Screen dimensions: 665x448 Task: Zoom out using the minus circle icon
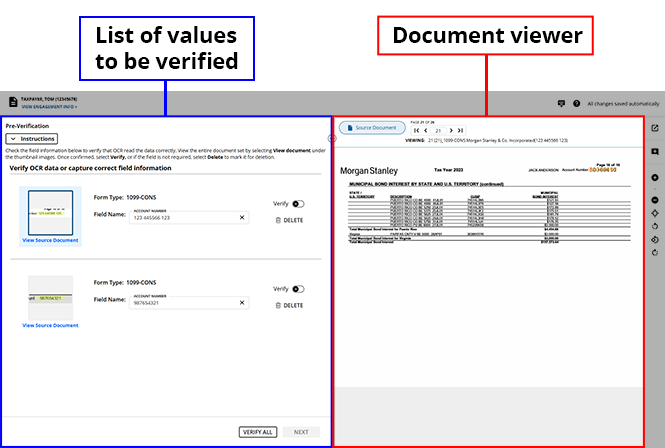point(655,200)
